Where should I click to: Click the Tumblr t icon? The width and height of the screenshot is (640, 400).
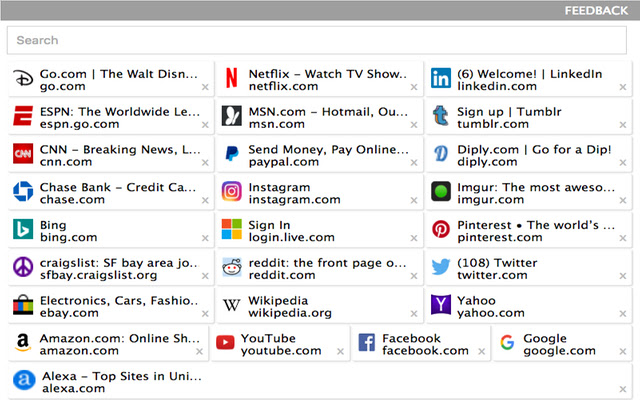[441, 116]
